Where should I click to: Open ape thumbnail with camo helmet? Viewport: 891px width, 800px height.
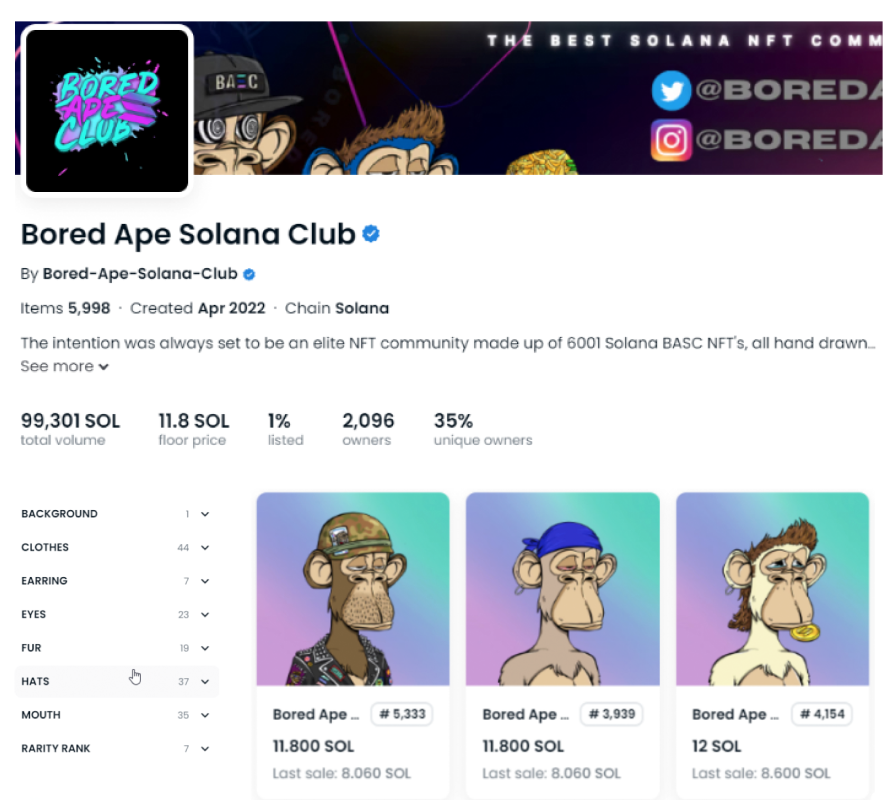[x=353, y=589]
